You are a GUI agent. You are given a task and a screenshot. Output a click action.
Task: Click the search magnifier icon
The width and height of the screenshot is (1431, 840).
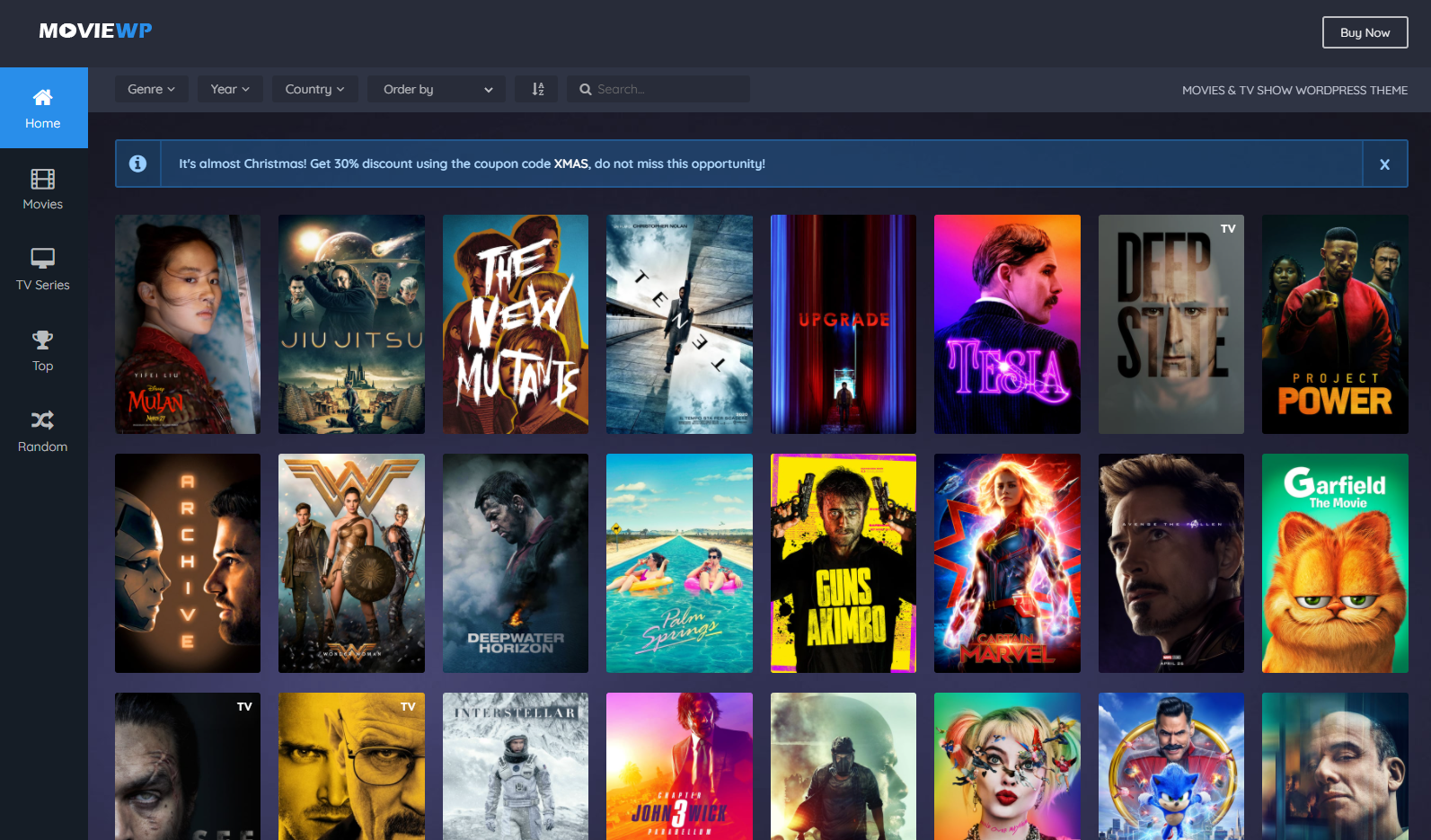coord(586,89)
